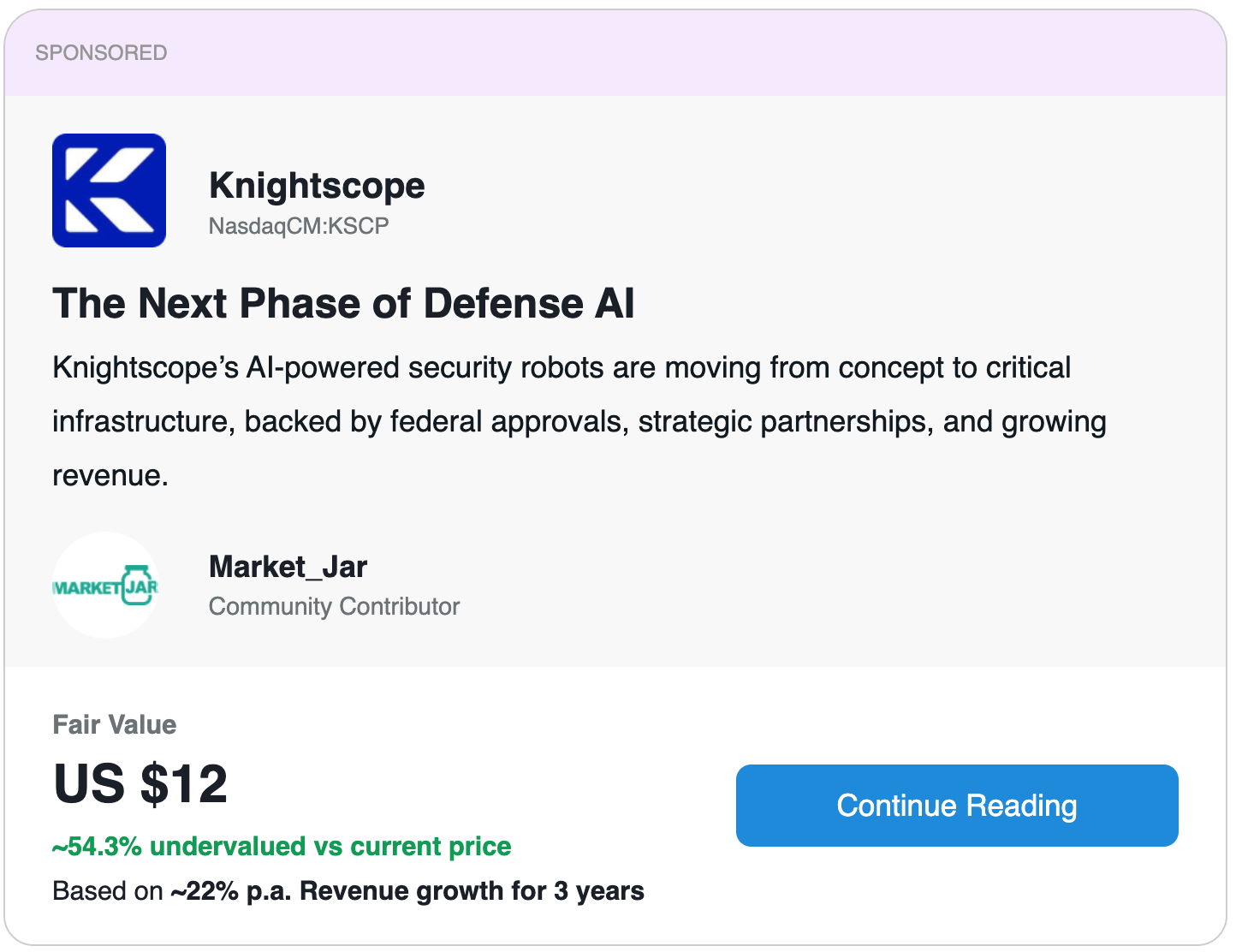
Task: Click the green jar graphic in Market Jar logo
Action: pyautogui.click(x=139, y=586)
